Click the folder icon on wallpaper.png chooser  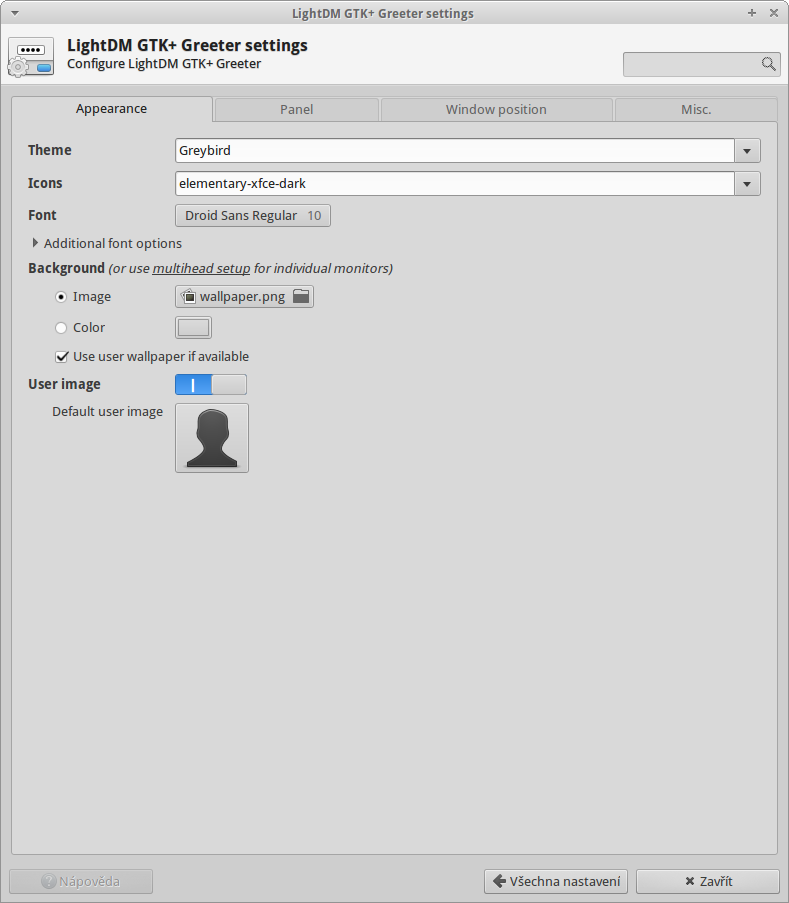[x=301, y=297]
